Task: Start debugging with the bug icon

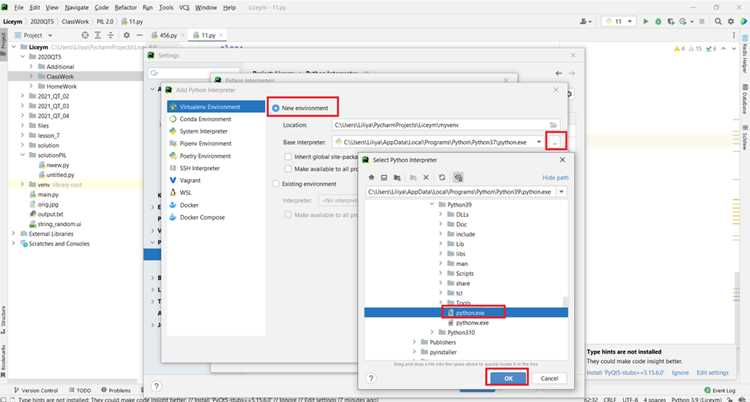Action: coord(658,22)
